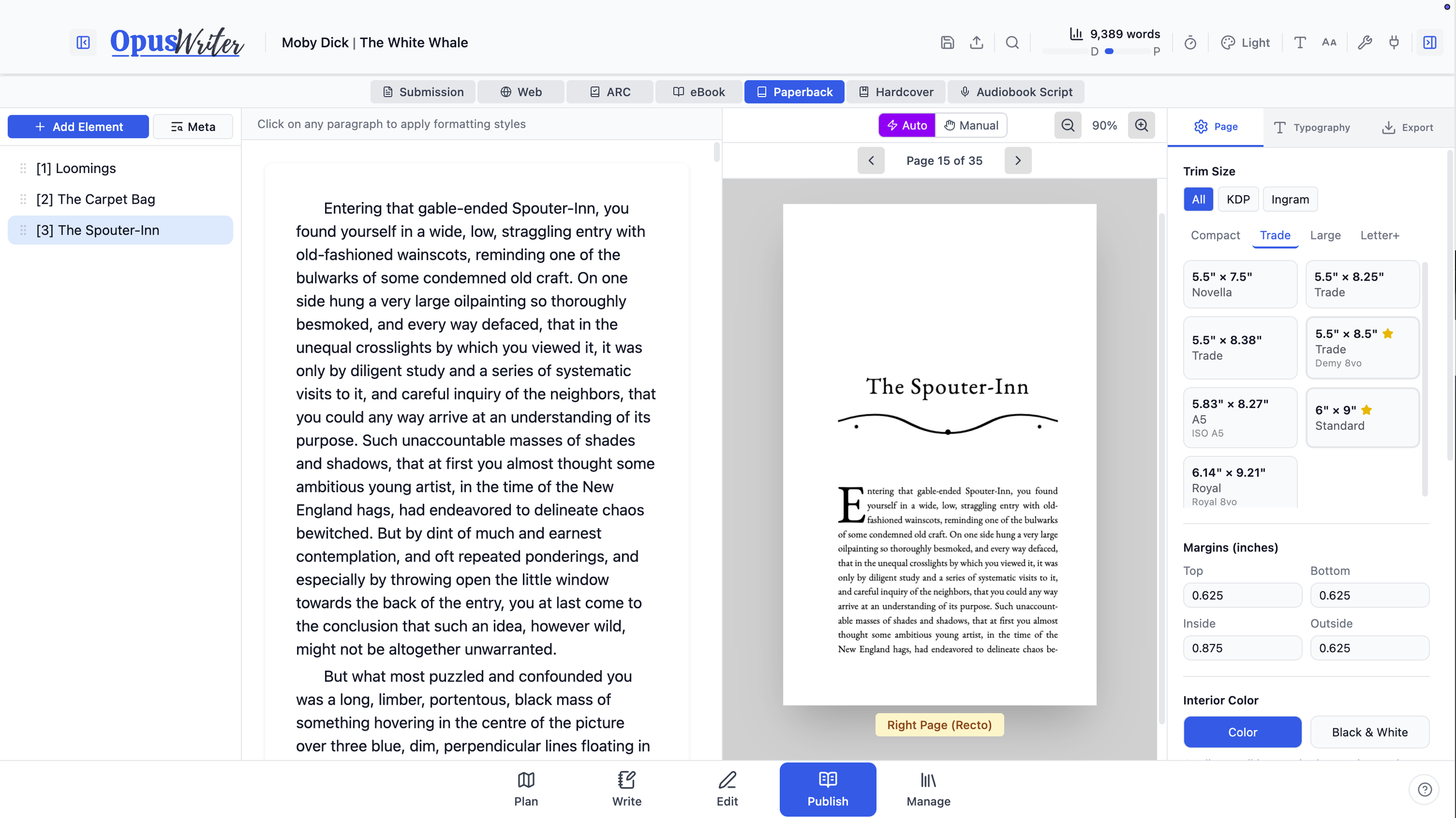Choose 6" × 9" Standard trim size
The image size is (1456, 818).
click(1362, 417)
